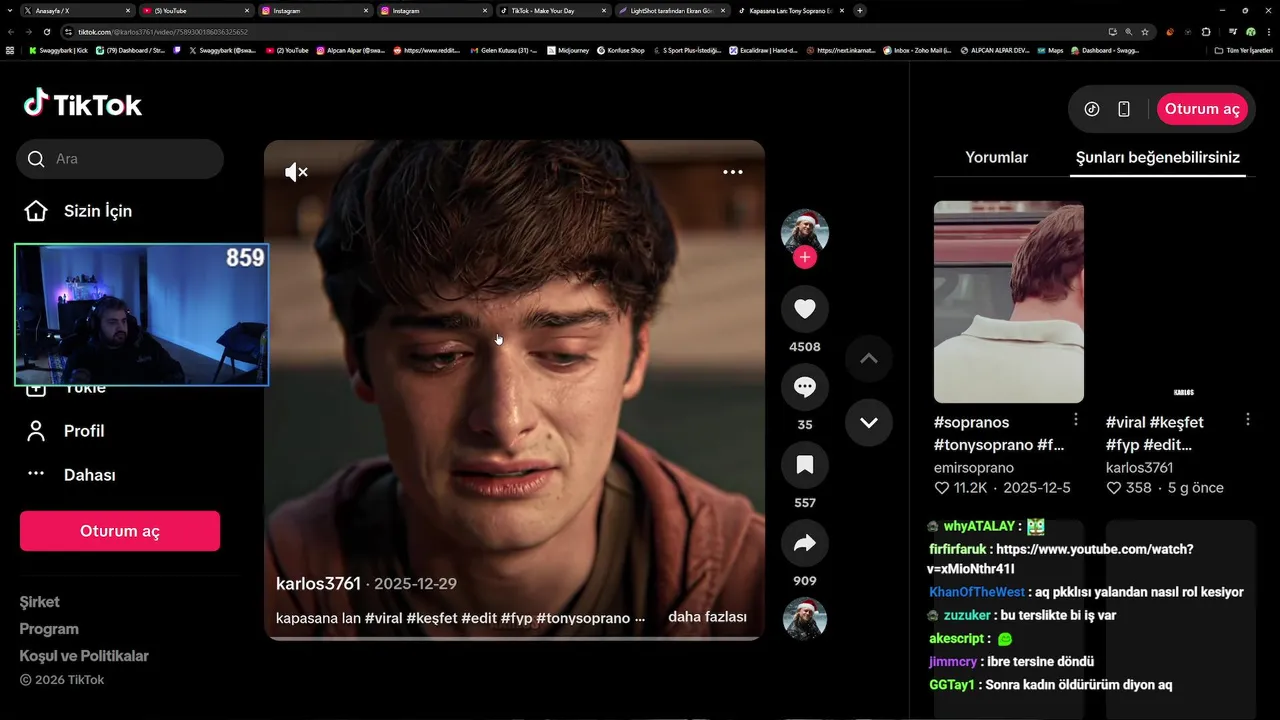Expand the Şirket footer section
1280x720 pixels.
(x=40, y=602)
